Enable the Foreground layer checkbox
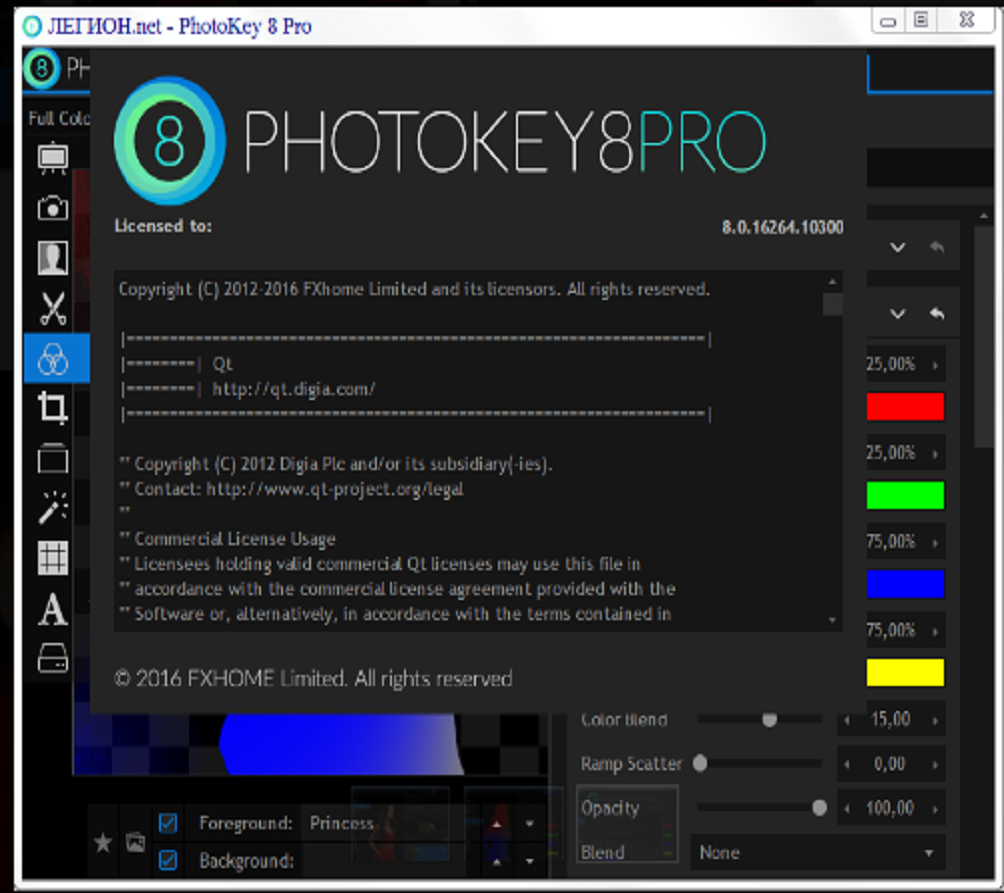This screenshot has height=893, width=1004. [x=168, y=823]
